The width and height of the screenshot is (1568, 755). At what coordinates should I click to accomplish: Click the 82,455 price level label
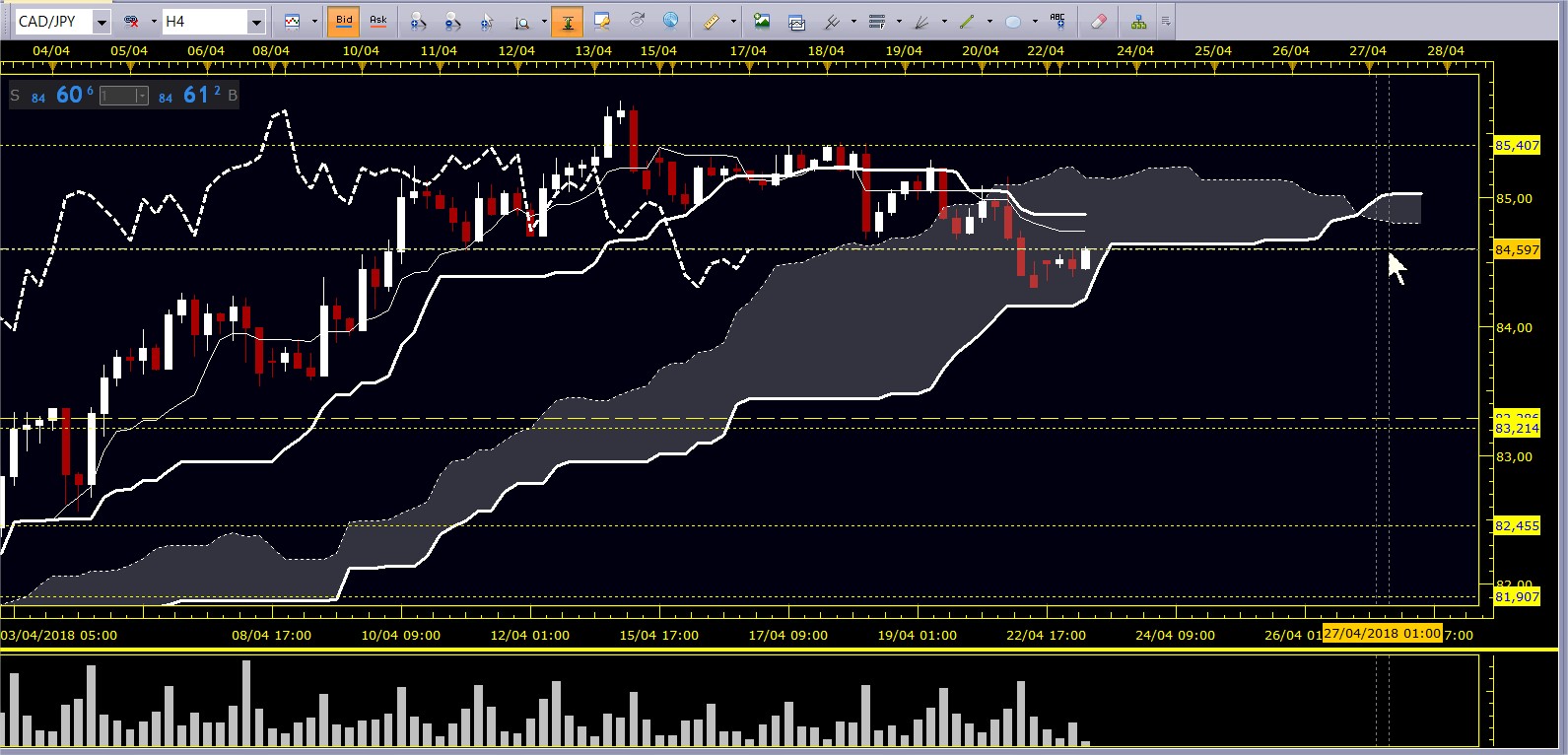coord(1517,525)
